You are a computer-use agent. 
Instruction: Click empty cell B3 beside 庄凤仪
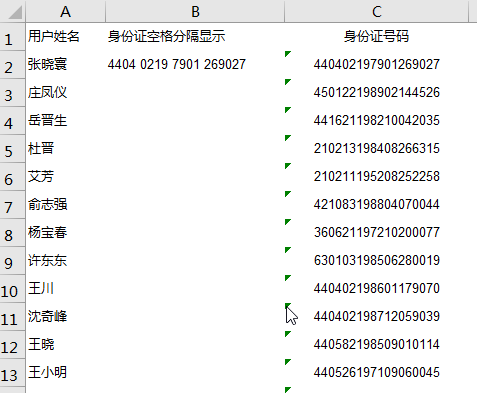tap(195, 93)
